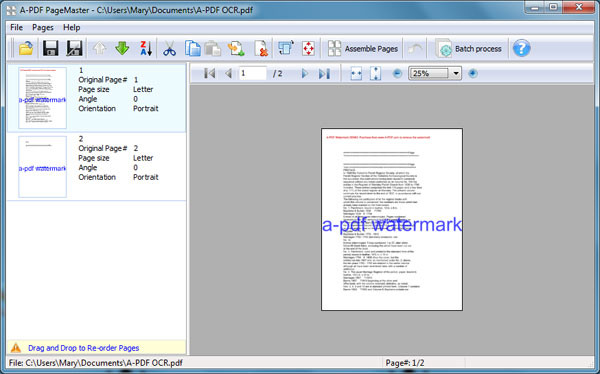Screen dimensions: 600x374
Task: Go to the previous page in the viewer
Action: (228, 73)
